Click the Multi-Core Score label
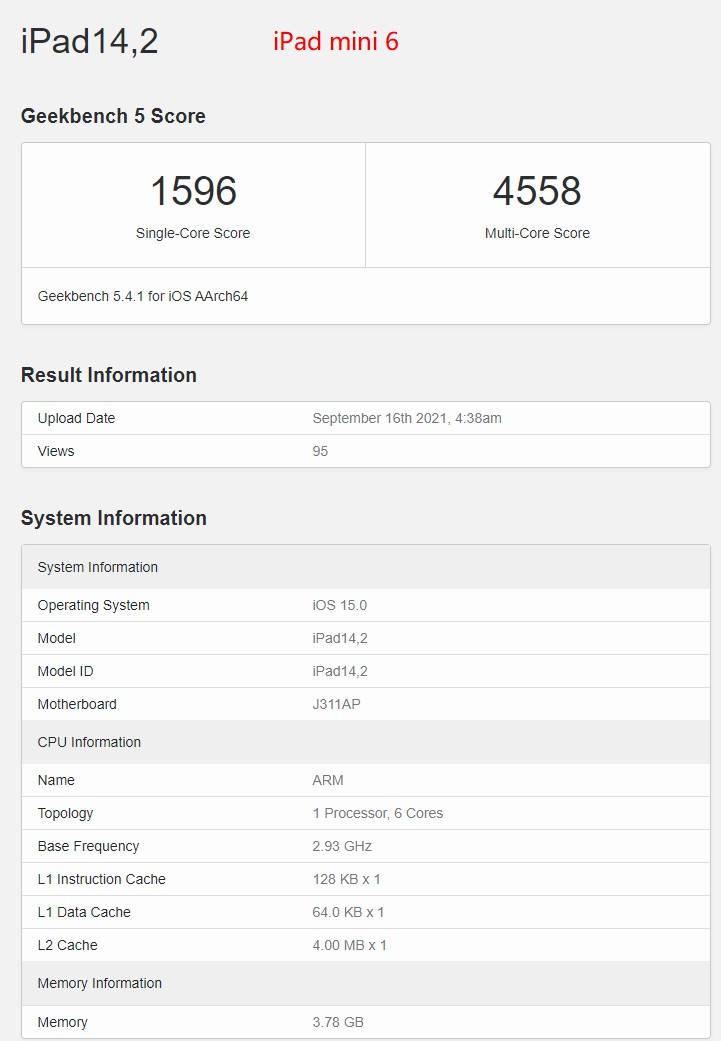The height and width of the screenshot is (1041, 721). coord(537,233)
